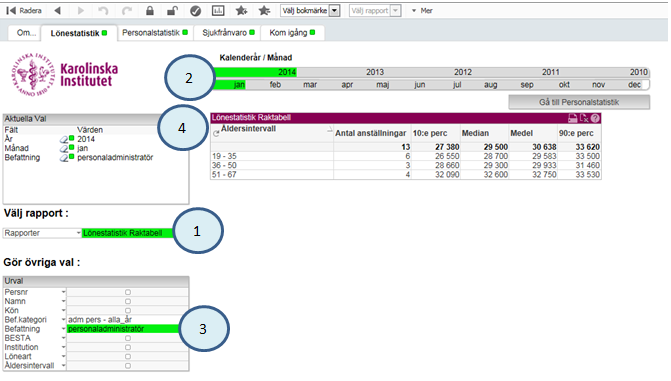Click the Gå till Personalstatistik button

579,102
